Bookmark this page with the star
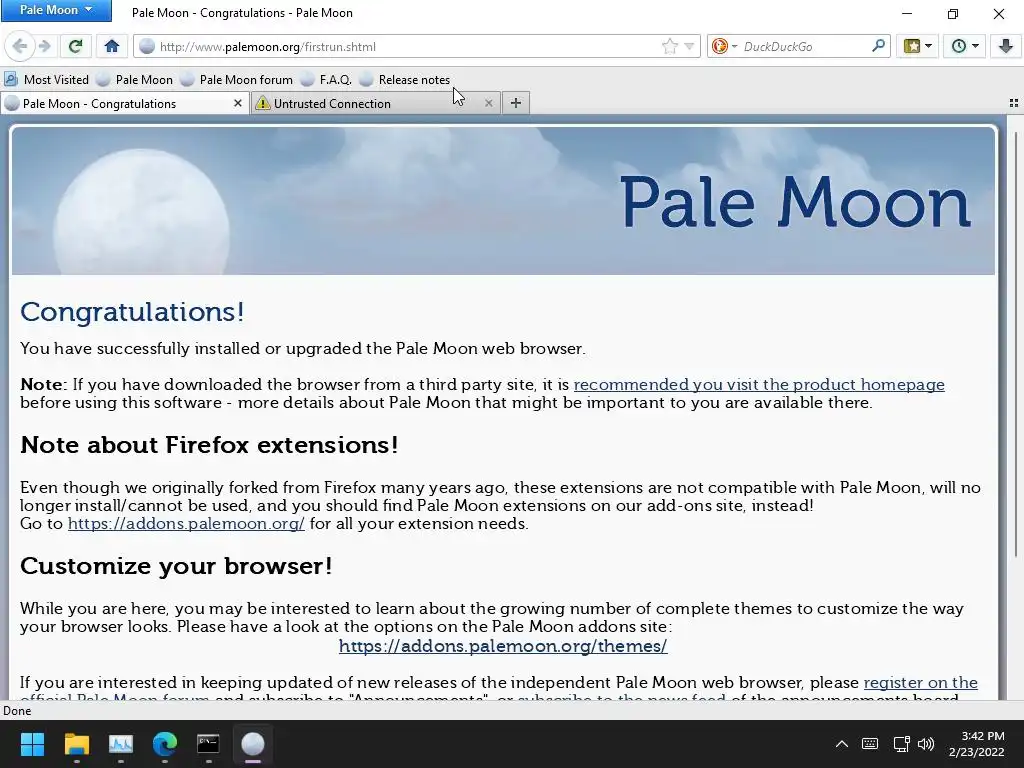The width and height of the screenshot is (1024, 768). (669, 46)
